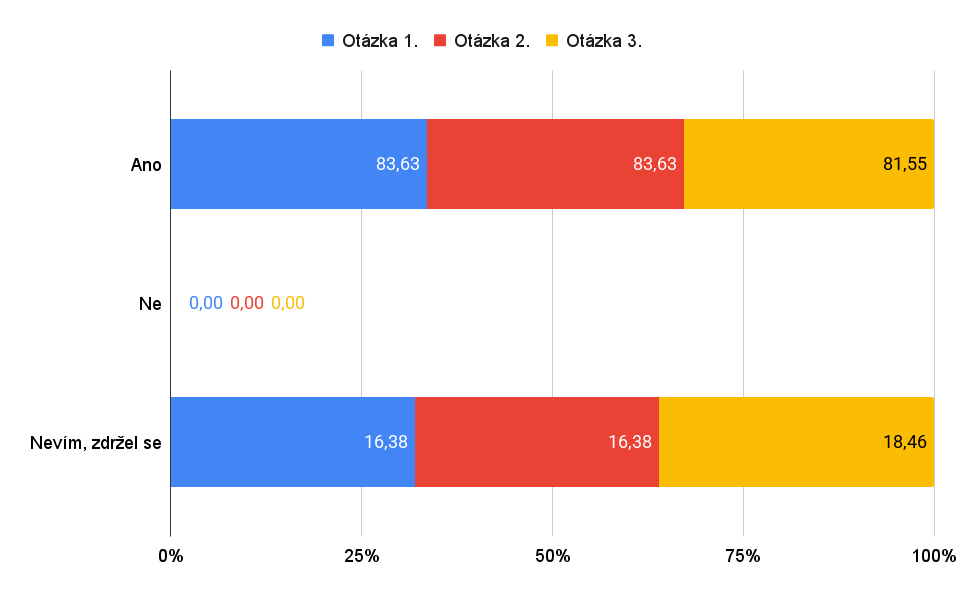Select the Ne category axis label
964x596 pixels.
pos(150,303)
